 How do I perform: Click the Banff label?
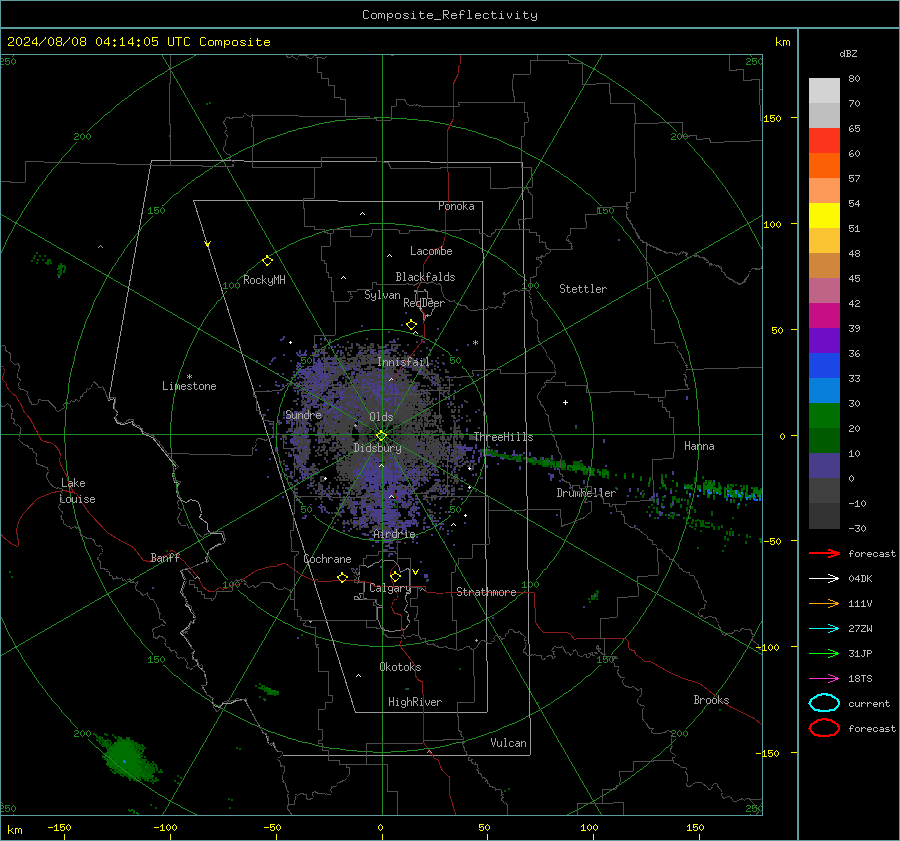(x=165, y=557)
